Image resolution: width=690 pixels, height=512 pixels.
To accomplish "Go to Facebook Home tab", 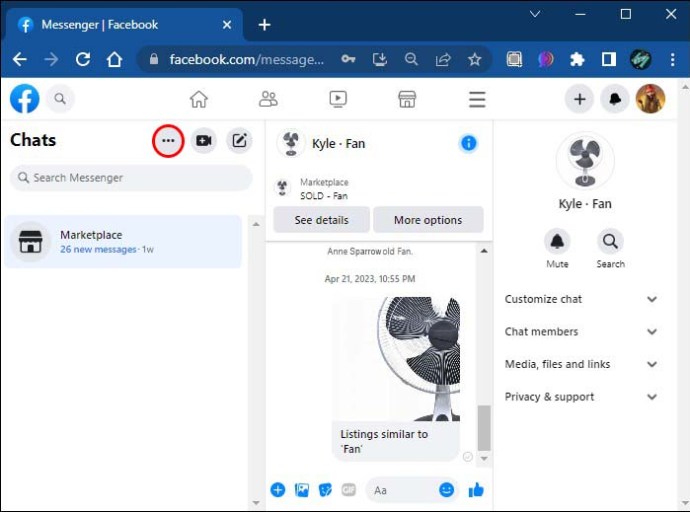I will pyautogui.click(x=199, y=99).
